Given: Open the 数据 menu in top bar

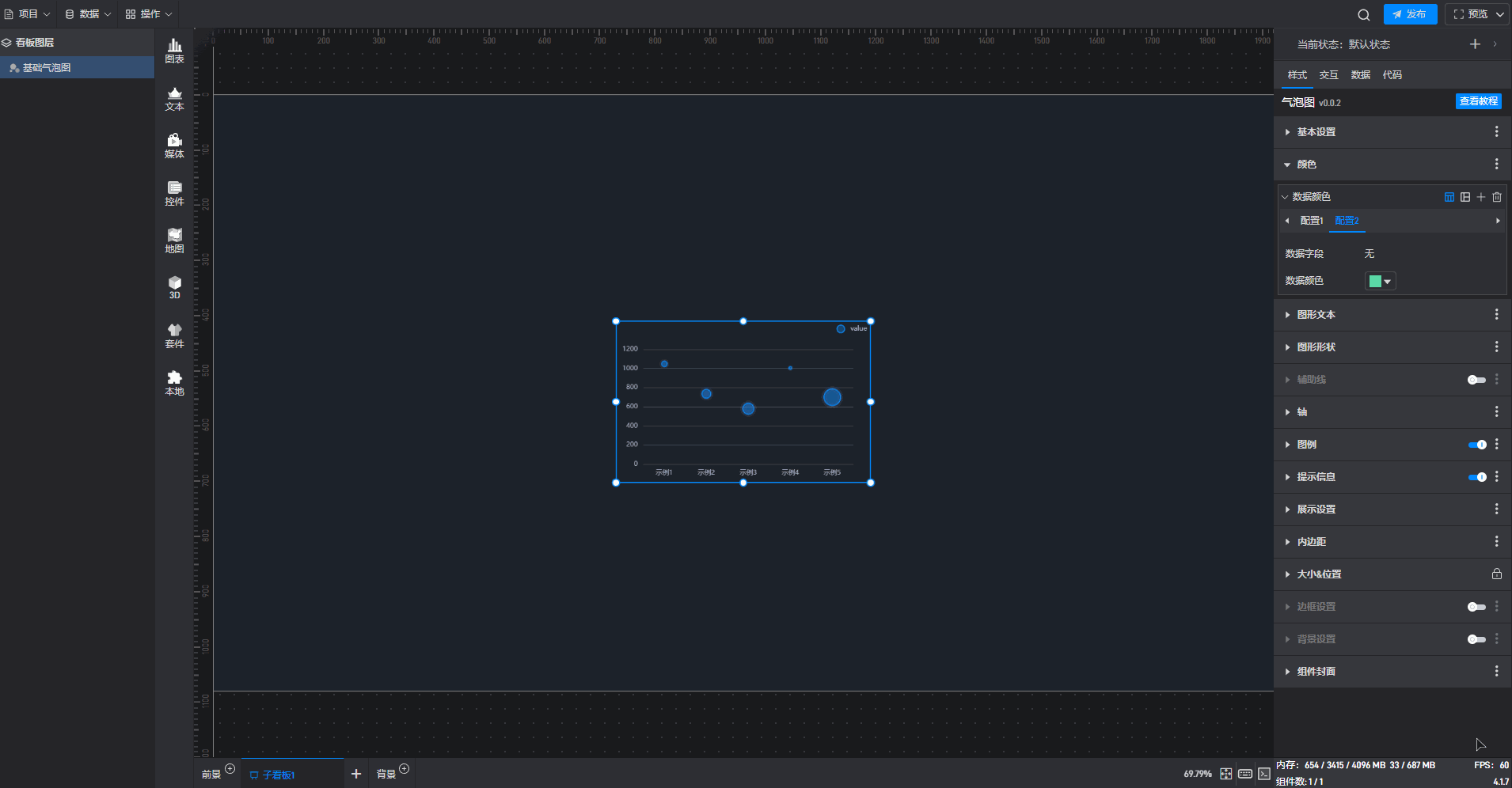Looking at the screenshot, I should [x=88, y=14].
